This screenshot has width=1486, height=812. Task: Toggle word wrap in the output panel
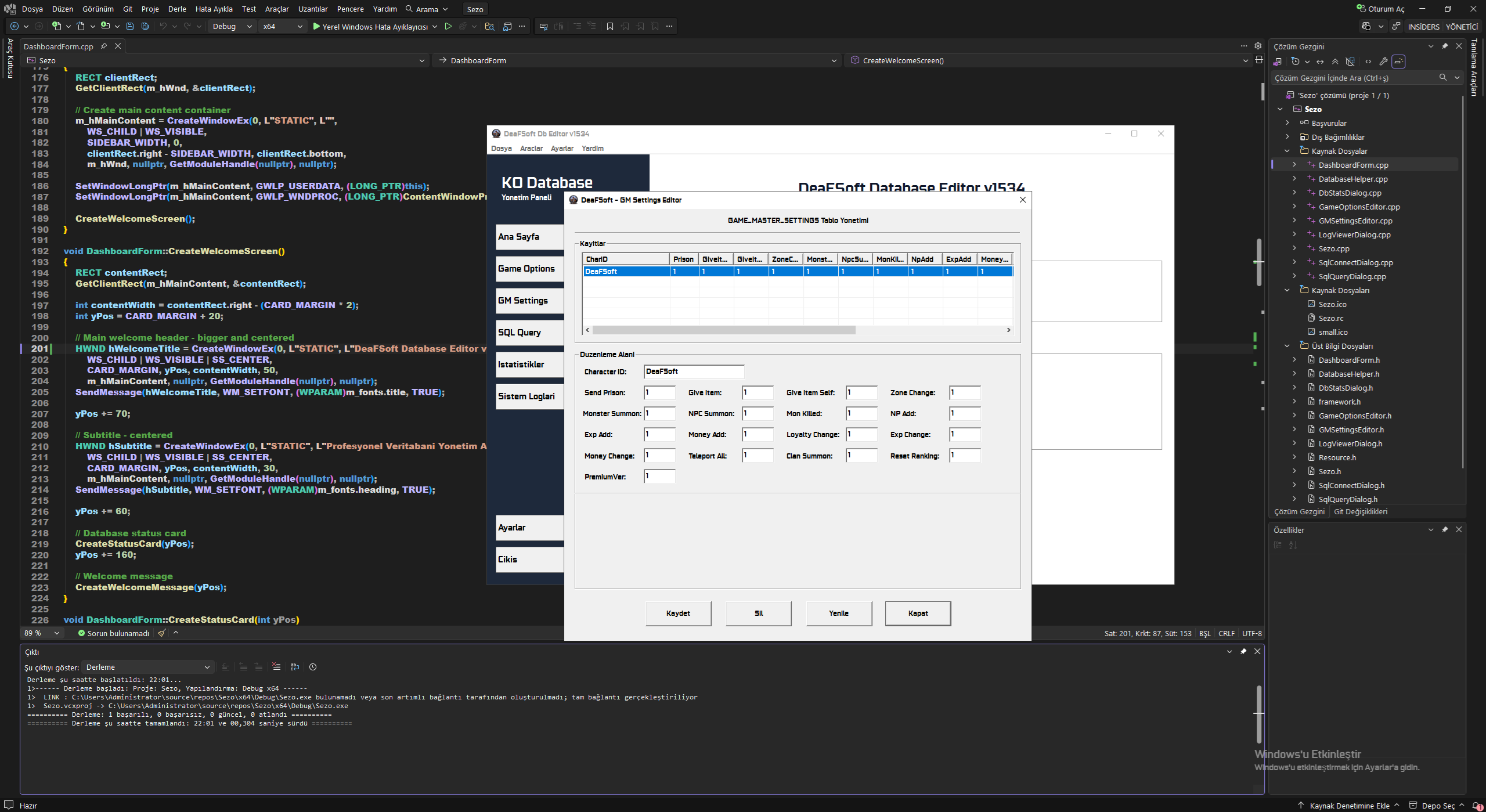pos(295,667)
